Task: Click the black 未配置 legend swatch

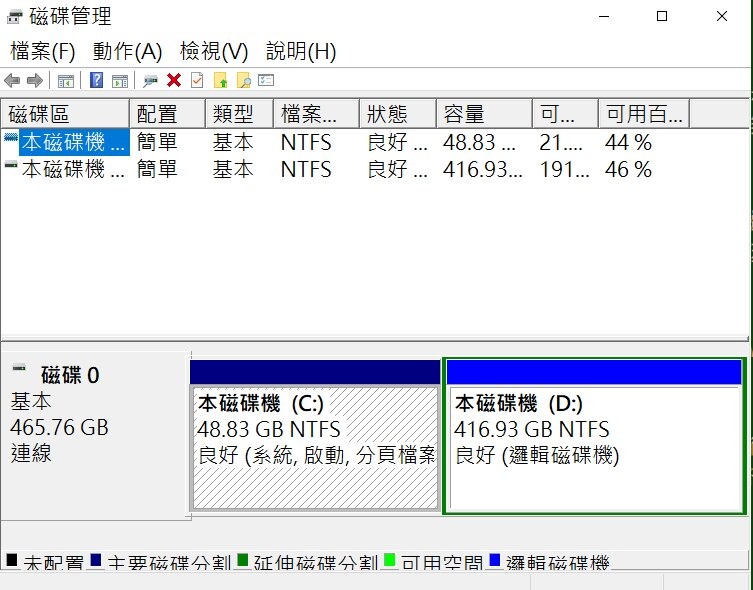Action: point(12,560)
